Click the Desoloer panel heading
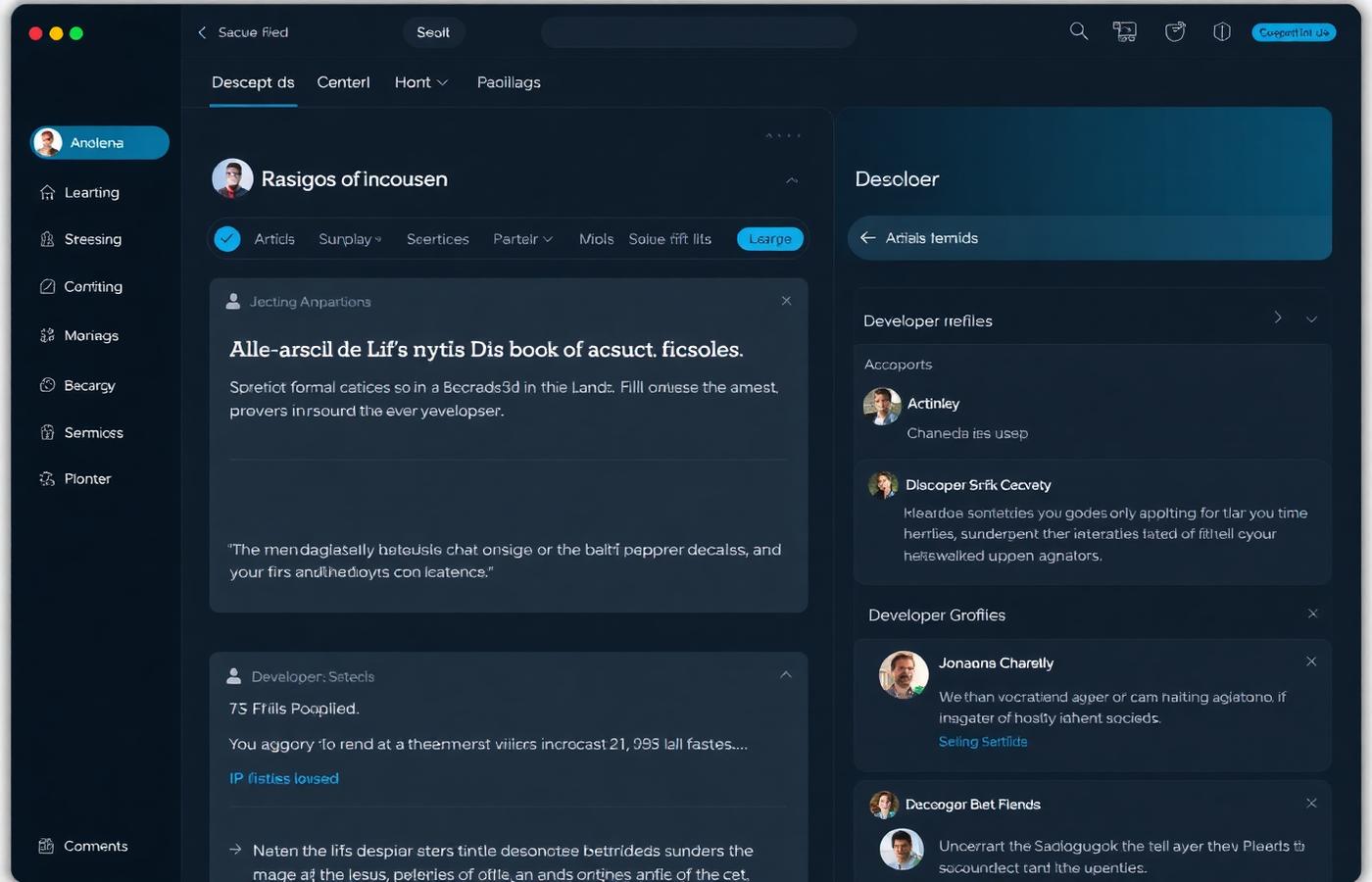 (897, 179)
